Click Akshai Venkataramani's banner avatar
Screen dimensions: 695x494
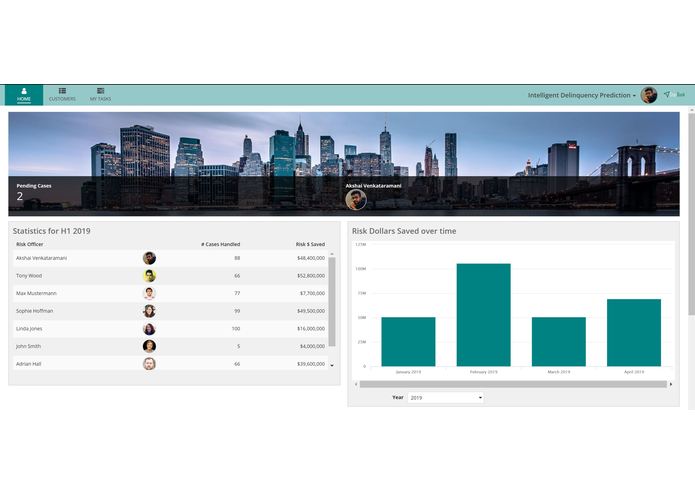[x=356, y=200]
